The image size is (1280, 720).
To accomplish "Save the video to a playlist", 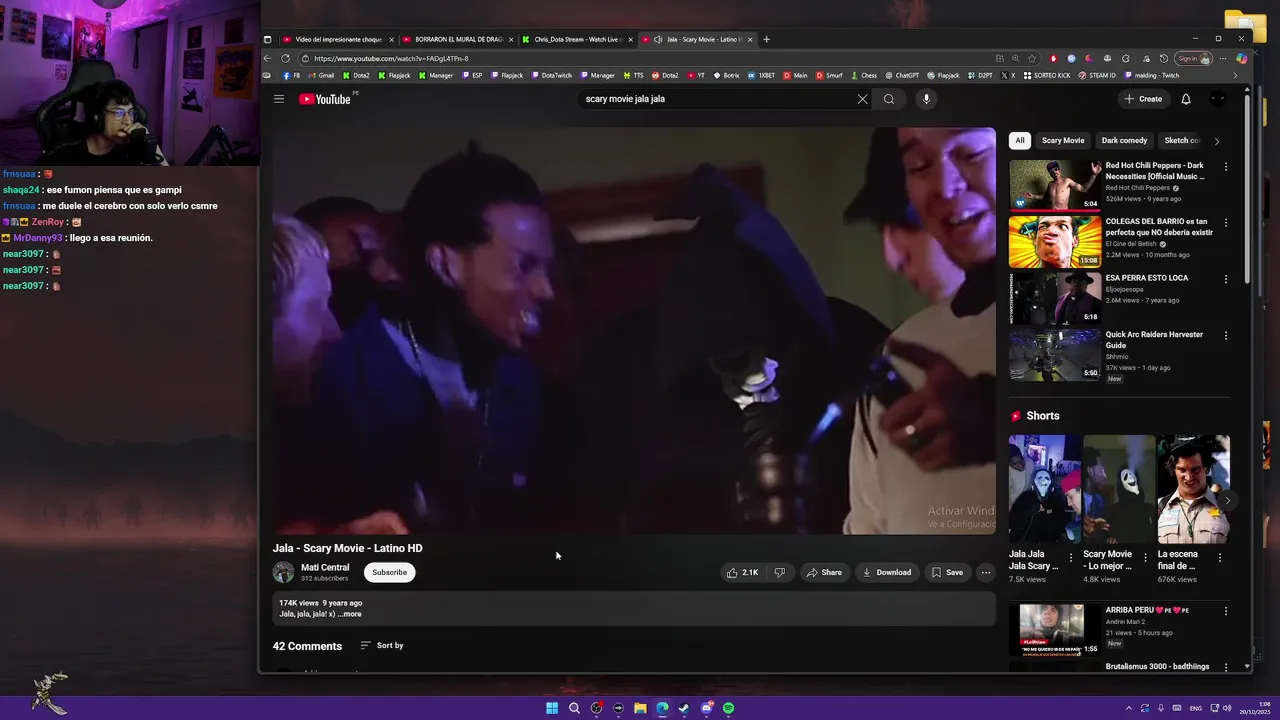I will click(947, 572).
